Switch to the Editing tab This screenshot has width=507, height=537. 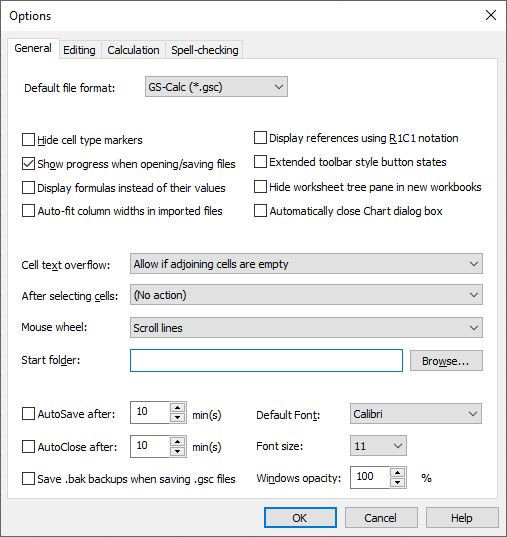tap(79, 50)
